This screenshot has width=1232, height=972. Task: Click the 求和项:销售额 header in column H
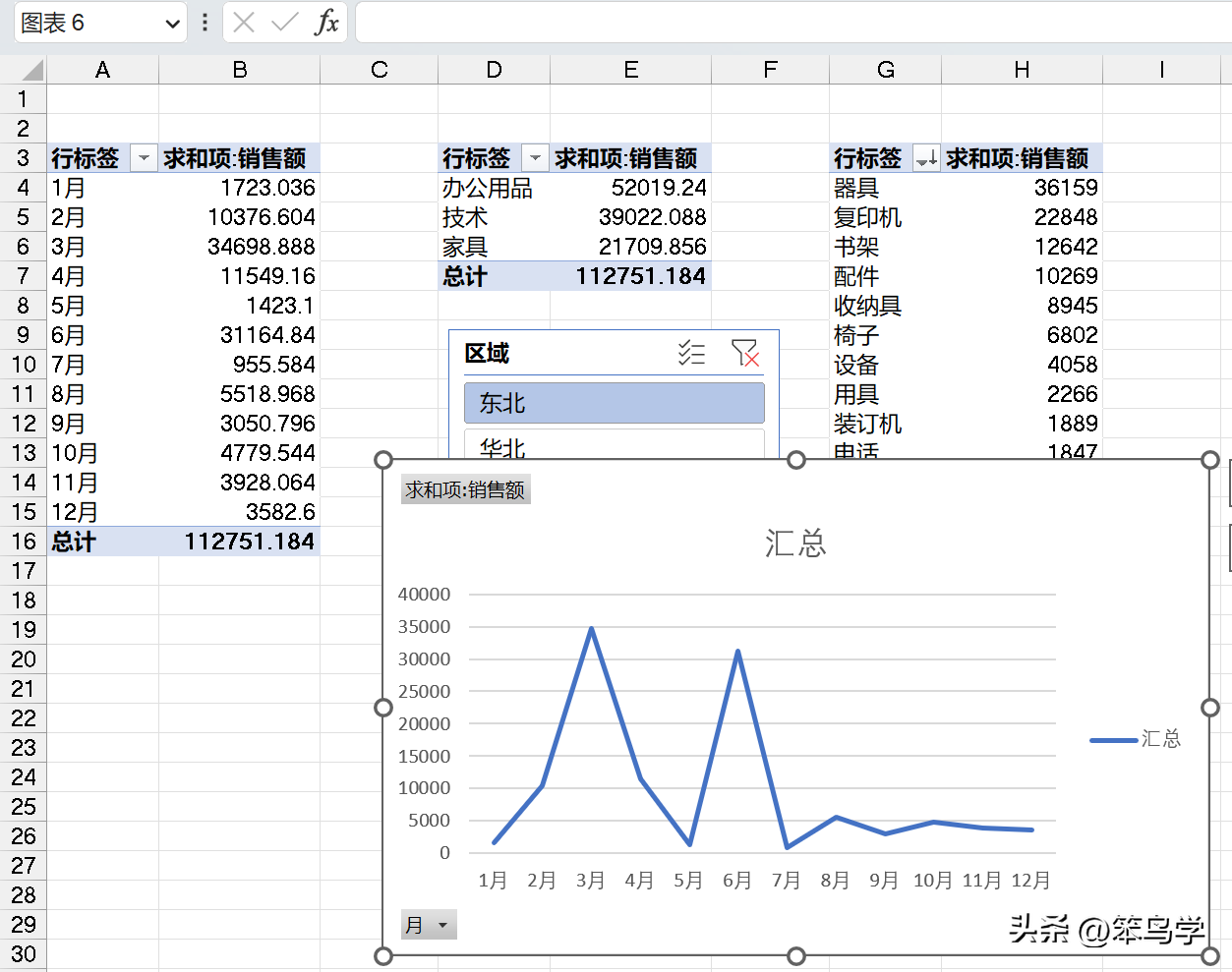1022,158
